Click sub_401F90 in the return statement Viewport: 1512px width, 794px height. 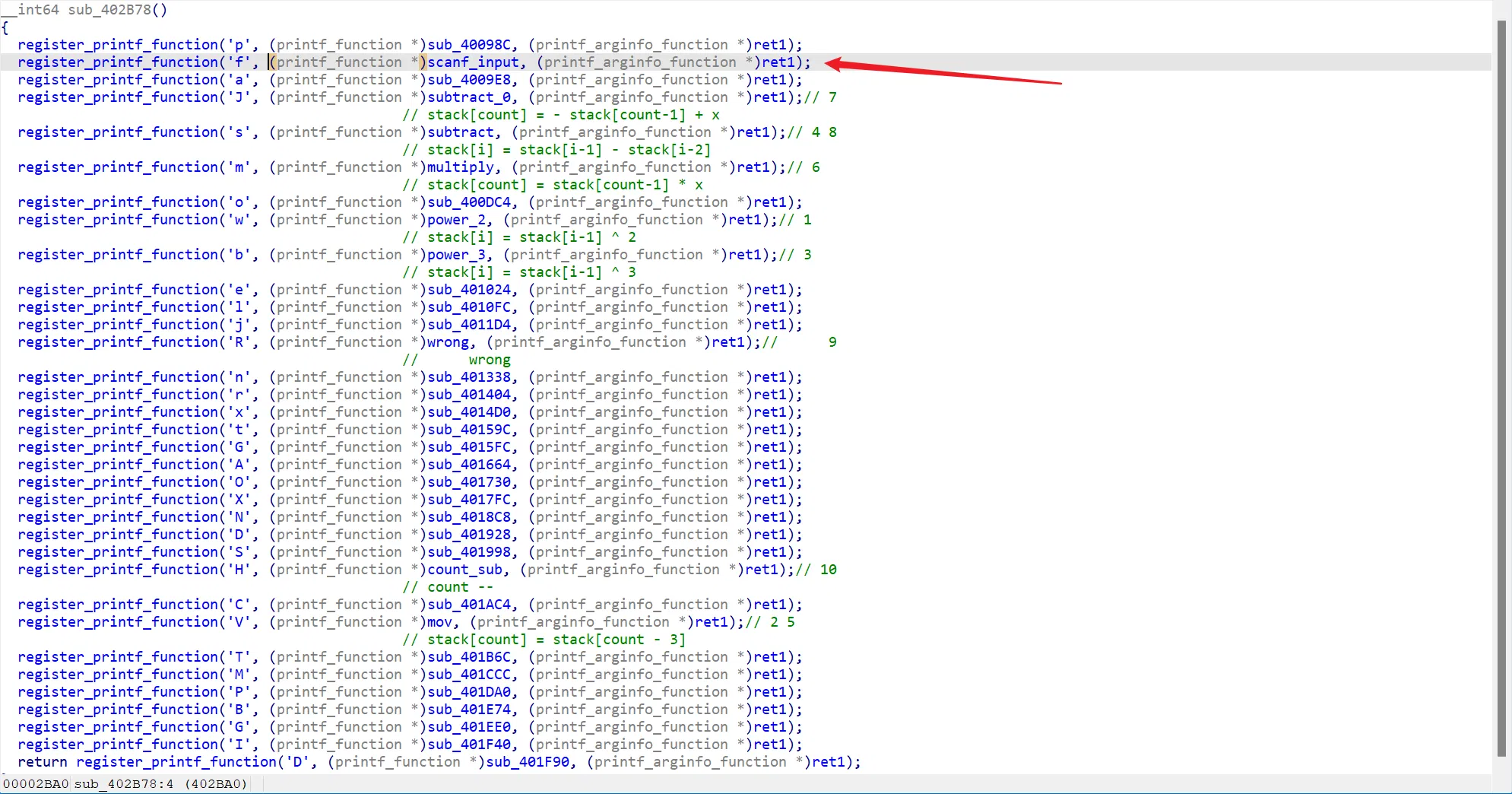pos(527,762)
